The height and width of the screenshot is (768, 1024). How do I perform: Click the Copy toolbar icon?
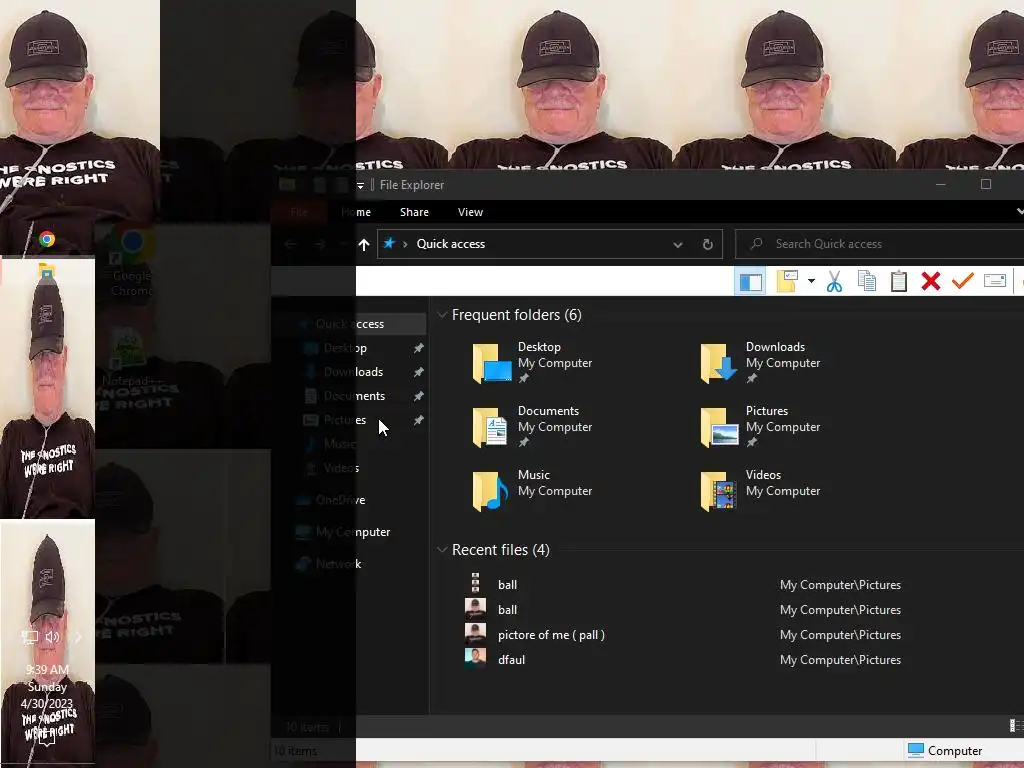(x=867, y=281)
